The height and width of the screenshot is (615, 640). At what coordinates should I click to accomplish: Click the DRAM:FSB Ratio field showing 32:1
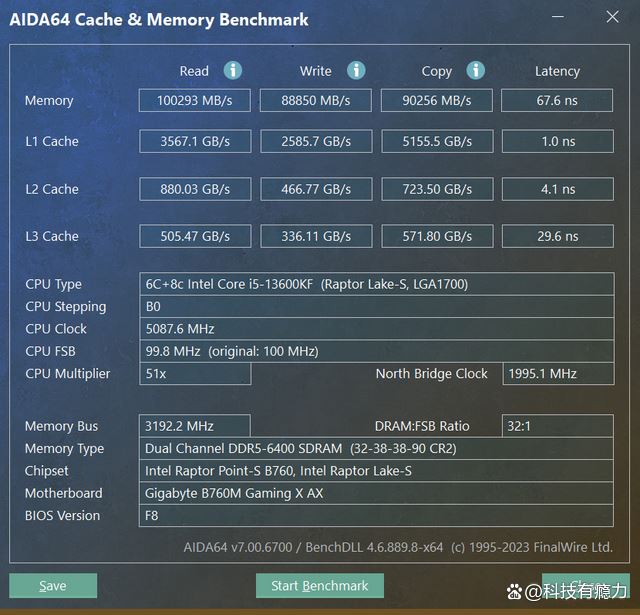(x=557, y=426)
